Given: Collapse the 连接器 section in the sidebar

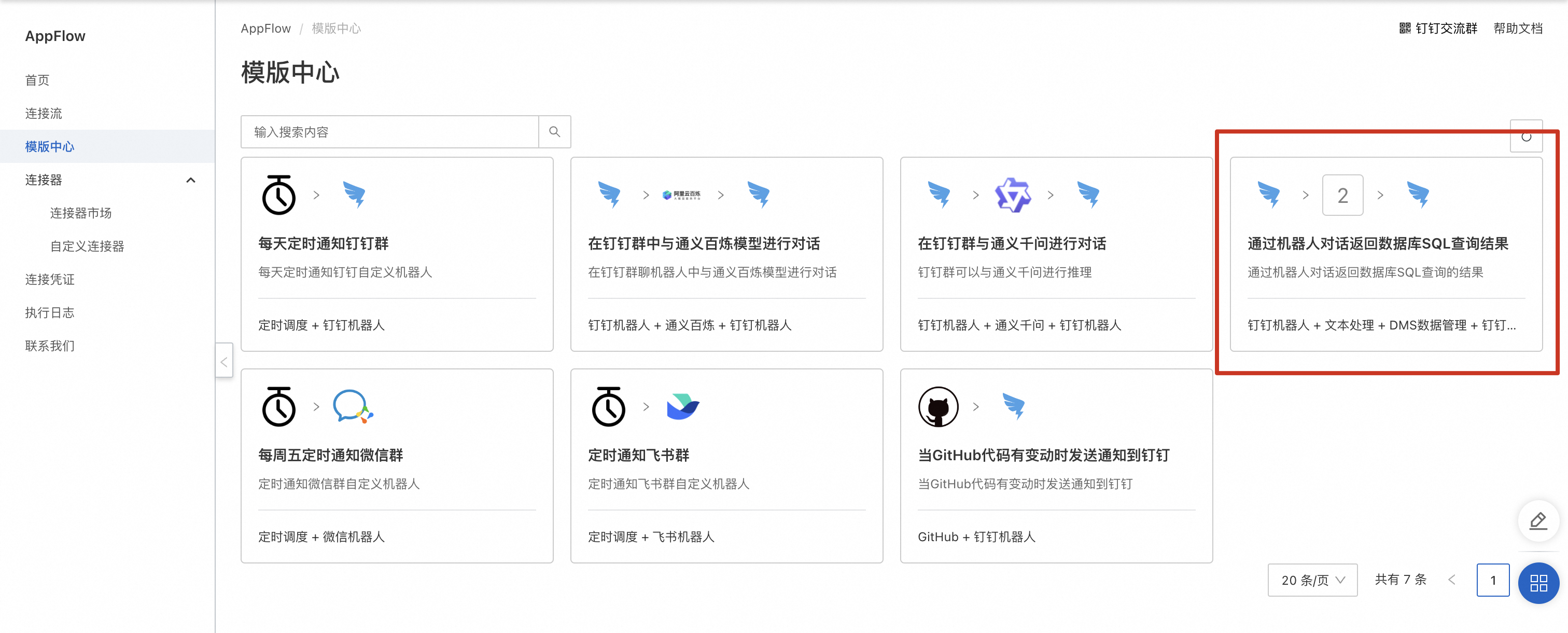Looking at the screenshot, I should pos(190,180).
